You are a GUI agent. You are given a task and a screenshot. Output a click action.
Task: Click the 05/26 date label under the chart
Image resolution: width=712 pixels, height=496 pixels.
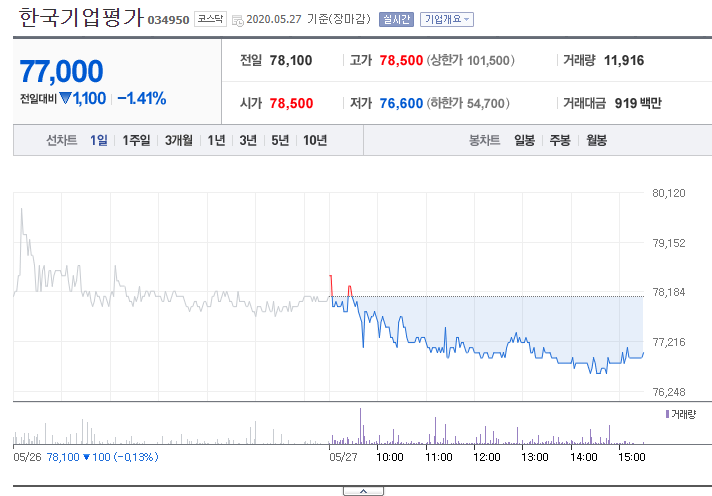point(27,457)
